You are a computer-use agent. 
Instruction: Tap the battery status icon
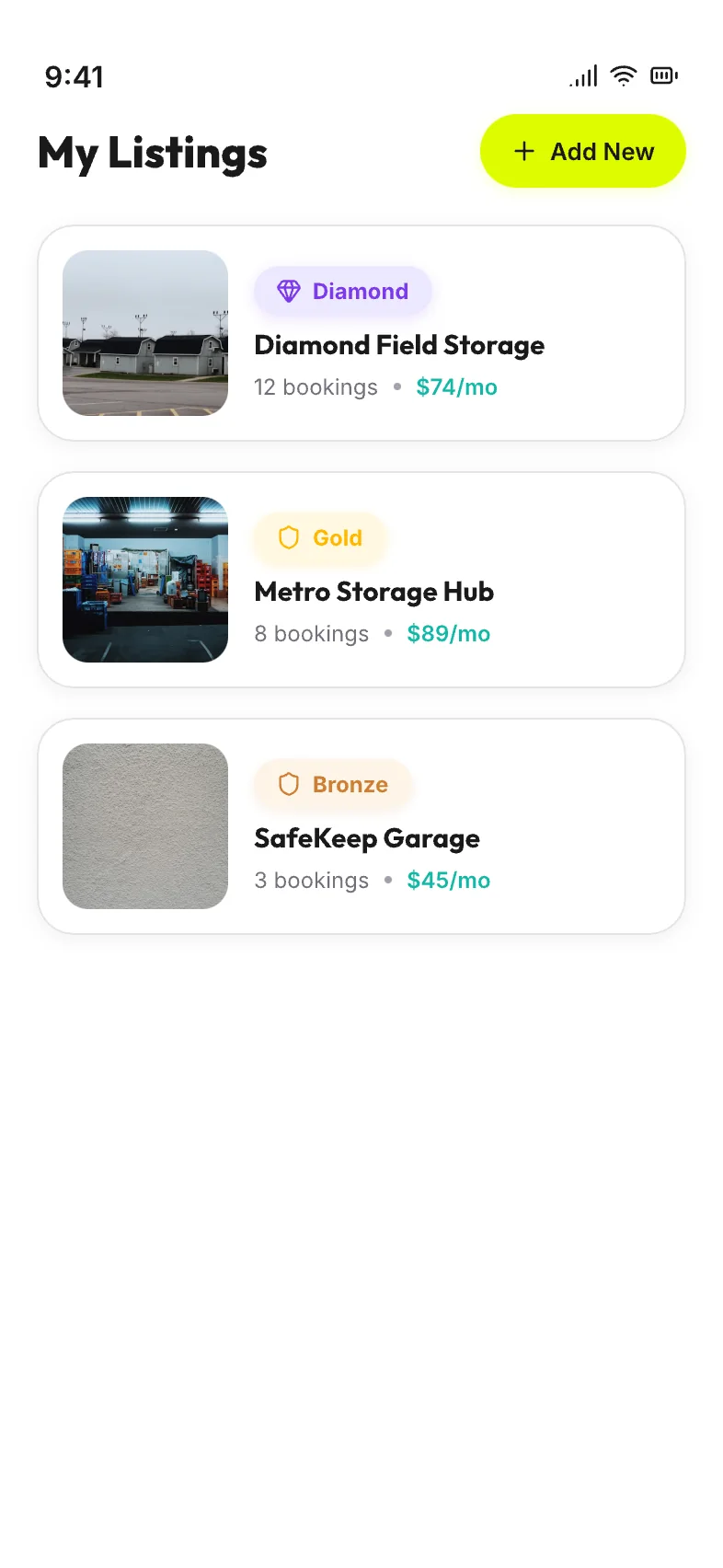pos(664,75)
